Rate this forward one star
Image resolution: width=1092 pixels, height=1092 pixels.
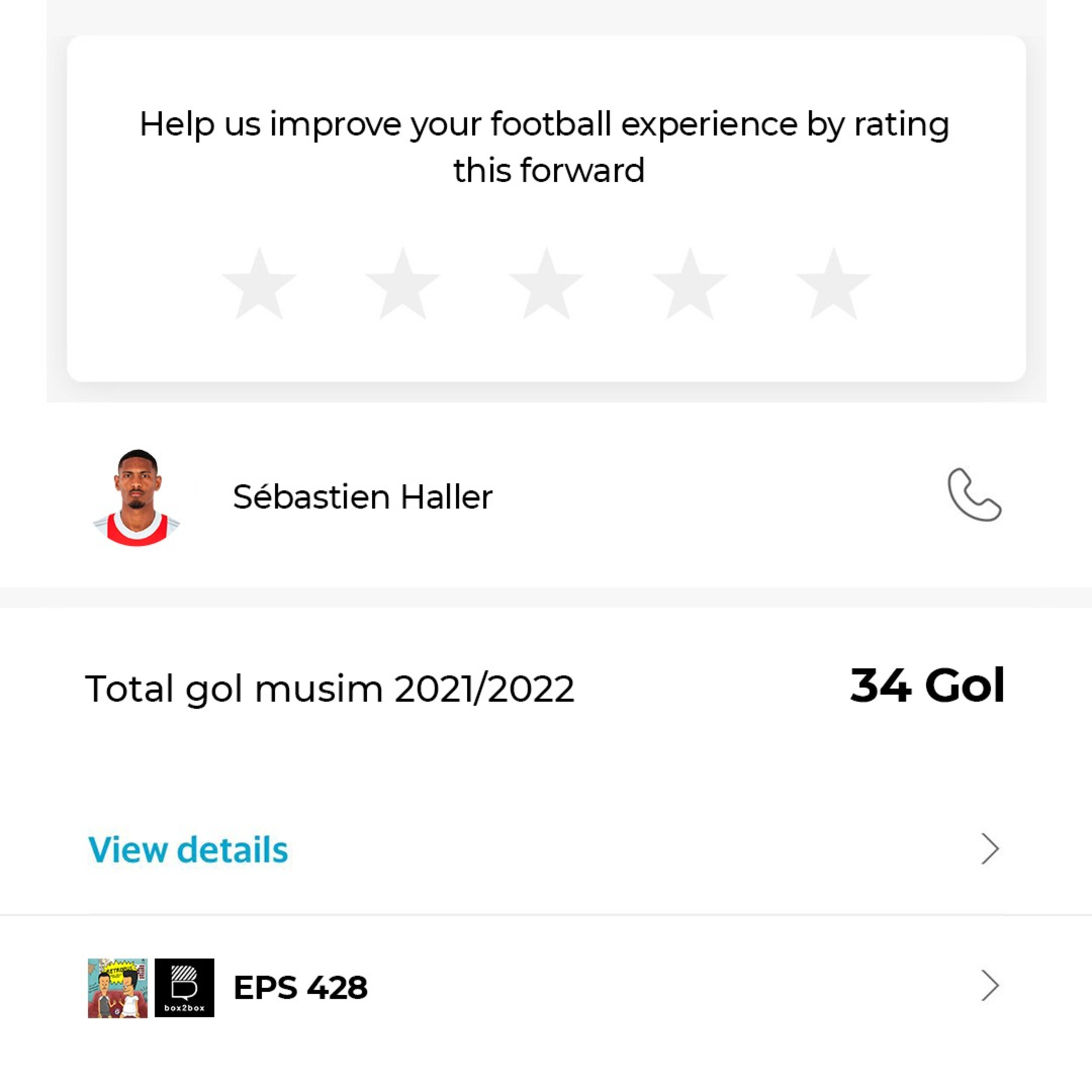(259, 285)
